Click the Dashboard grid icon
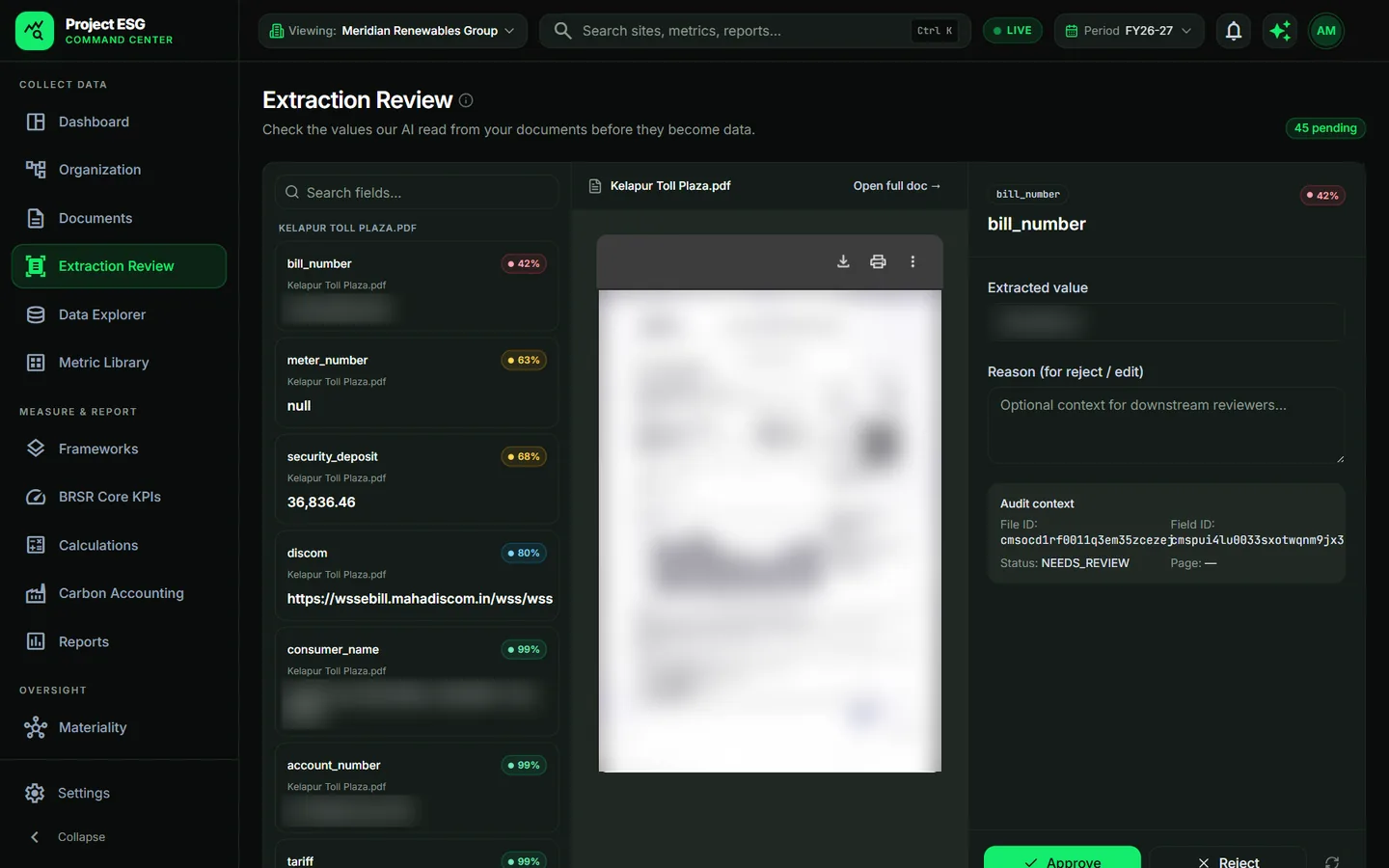Viewport: 1389px width, 868px height. [36, 122]
